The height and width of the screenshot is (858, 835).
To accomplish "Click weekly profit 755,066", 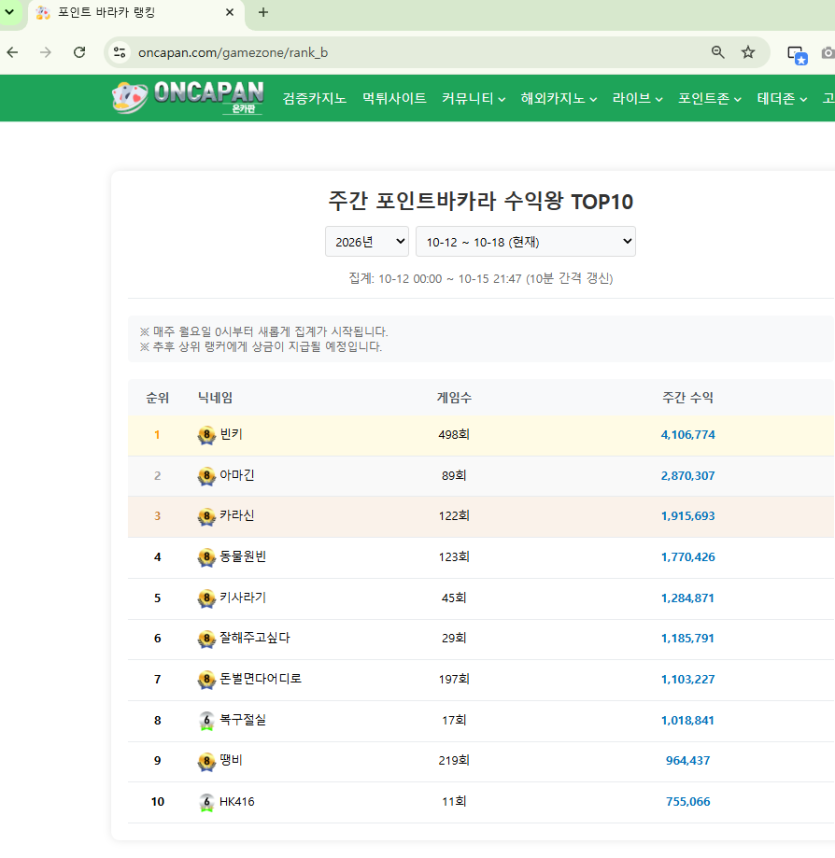I will pos(688,802).
